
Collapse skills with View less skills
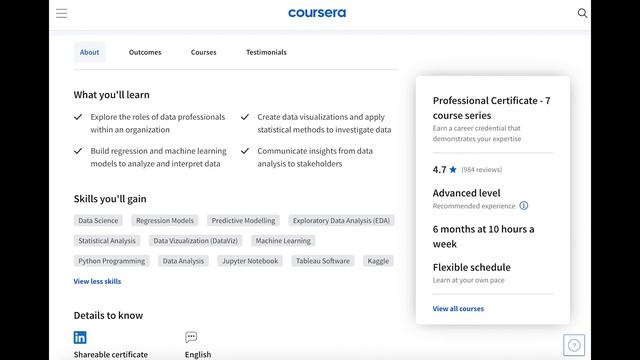coord(97,281)
